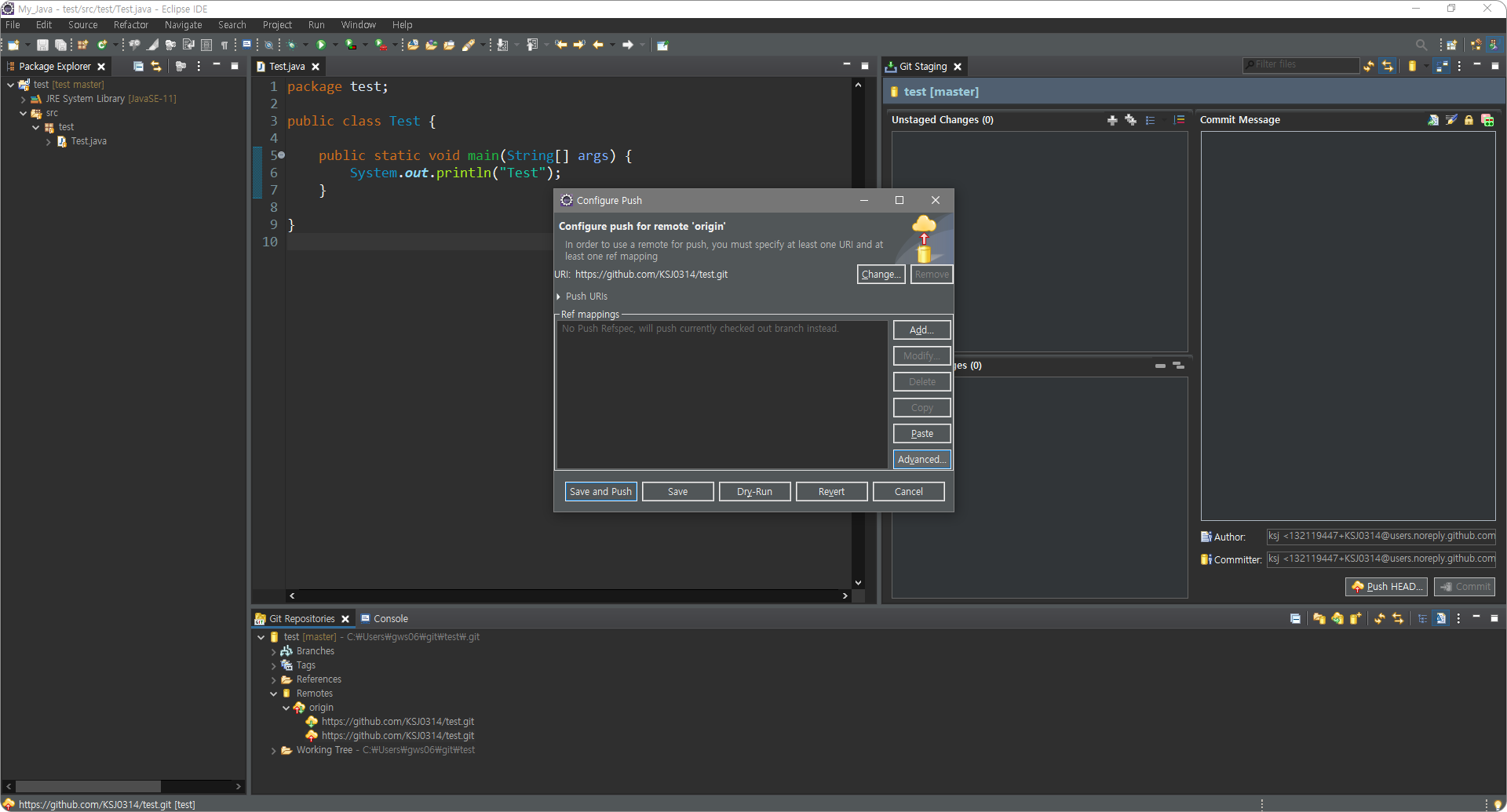Open the Refactor menu
The height and width of the screenshot is (812, 1507).
point(130,25)
